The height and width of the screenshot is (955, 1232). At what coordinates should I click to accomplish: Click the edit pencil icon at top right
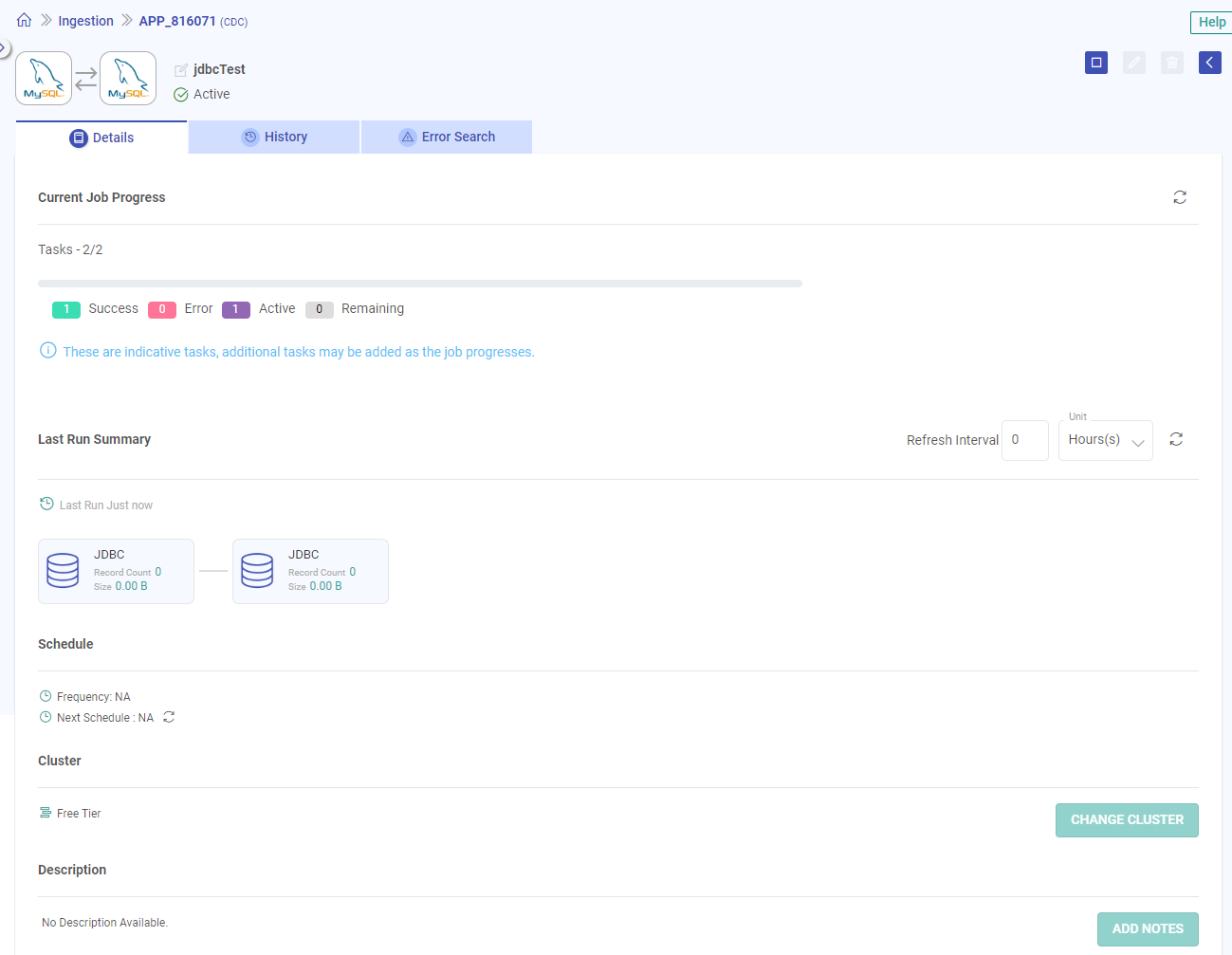(1133, 63)
